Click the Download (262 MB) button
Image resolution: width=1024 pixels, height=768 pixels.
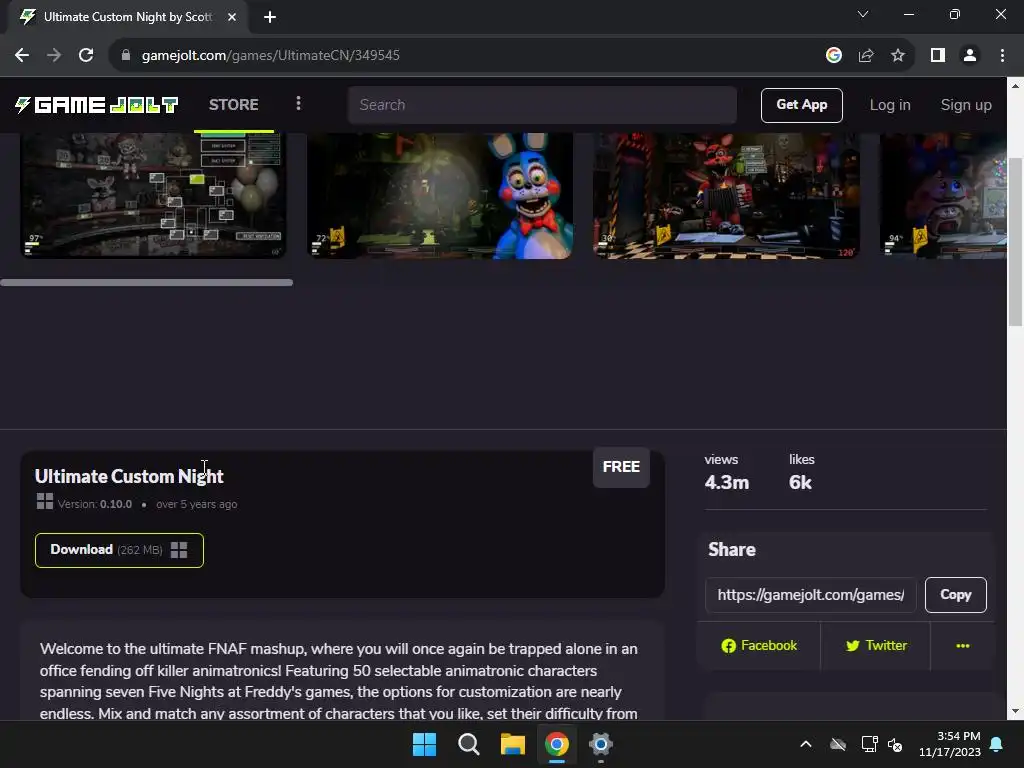coord(120,550)
